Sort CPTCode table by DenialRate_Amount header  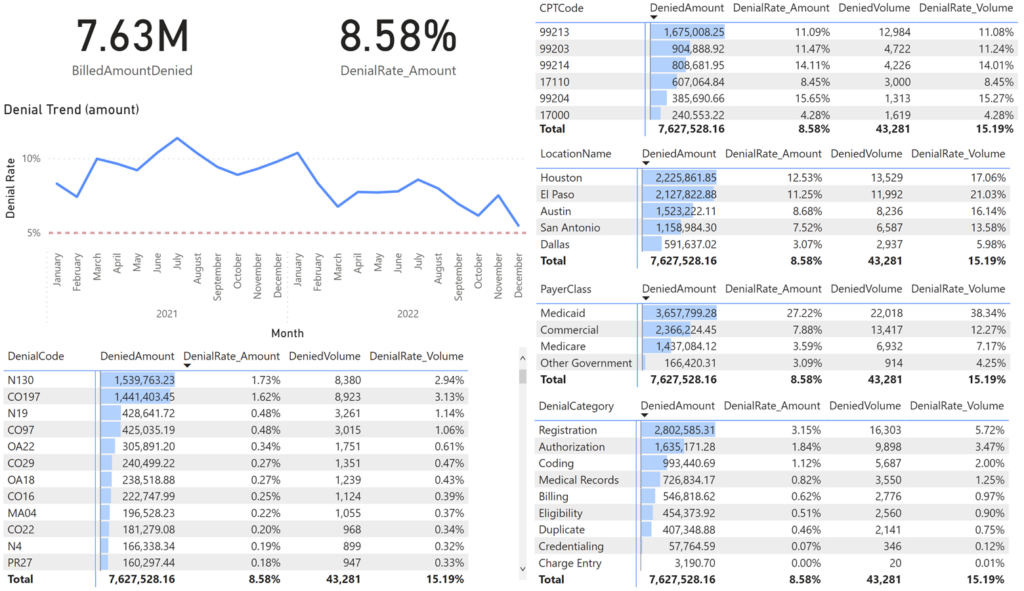tap(781, 8)
